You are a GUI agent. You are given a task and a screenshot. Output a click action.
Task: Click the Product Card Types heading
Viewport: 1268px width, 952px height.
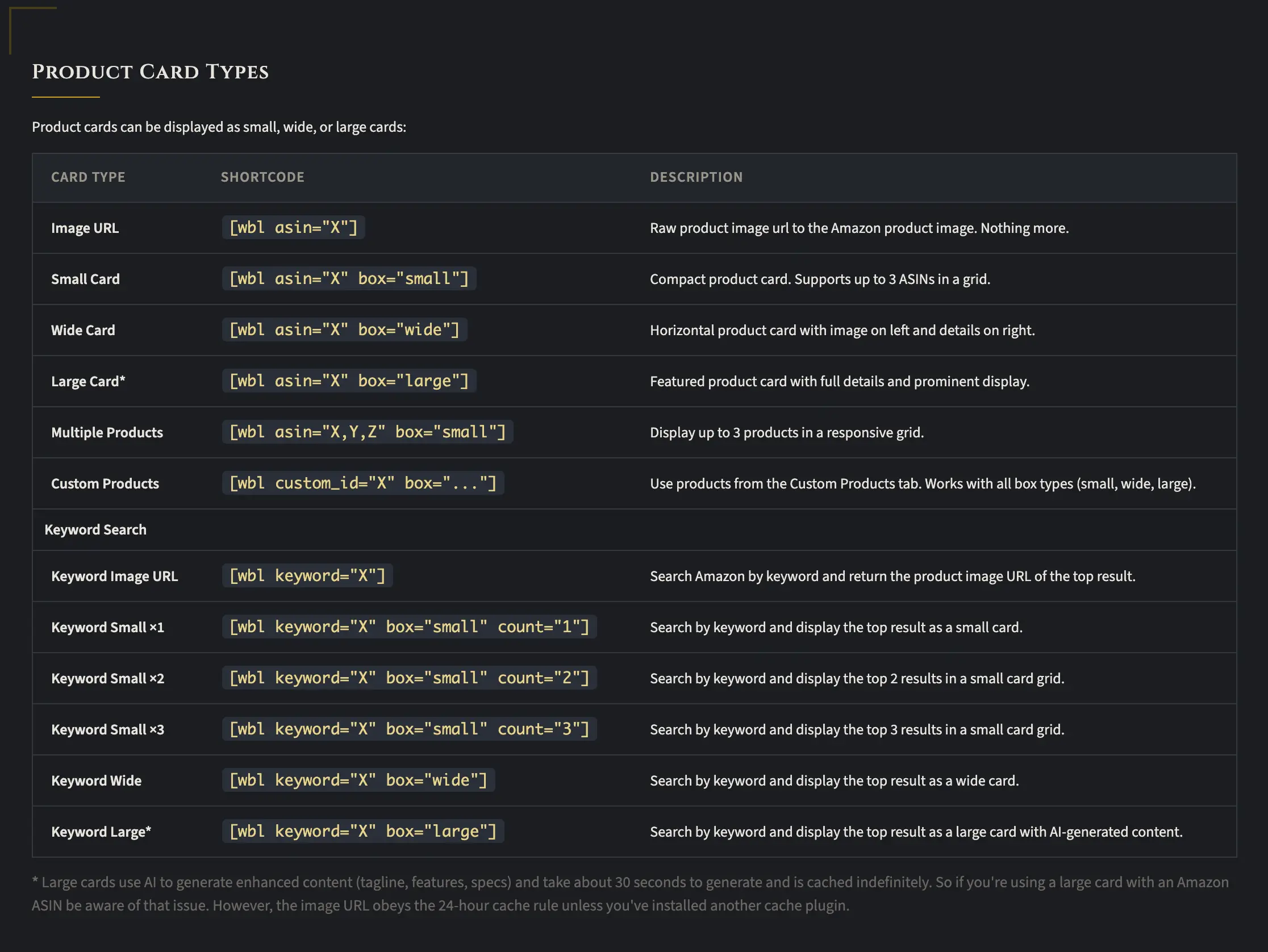point(150,72)
